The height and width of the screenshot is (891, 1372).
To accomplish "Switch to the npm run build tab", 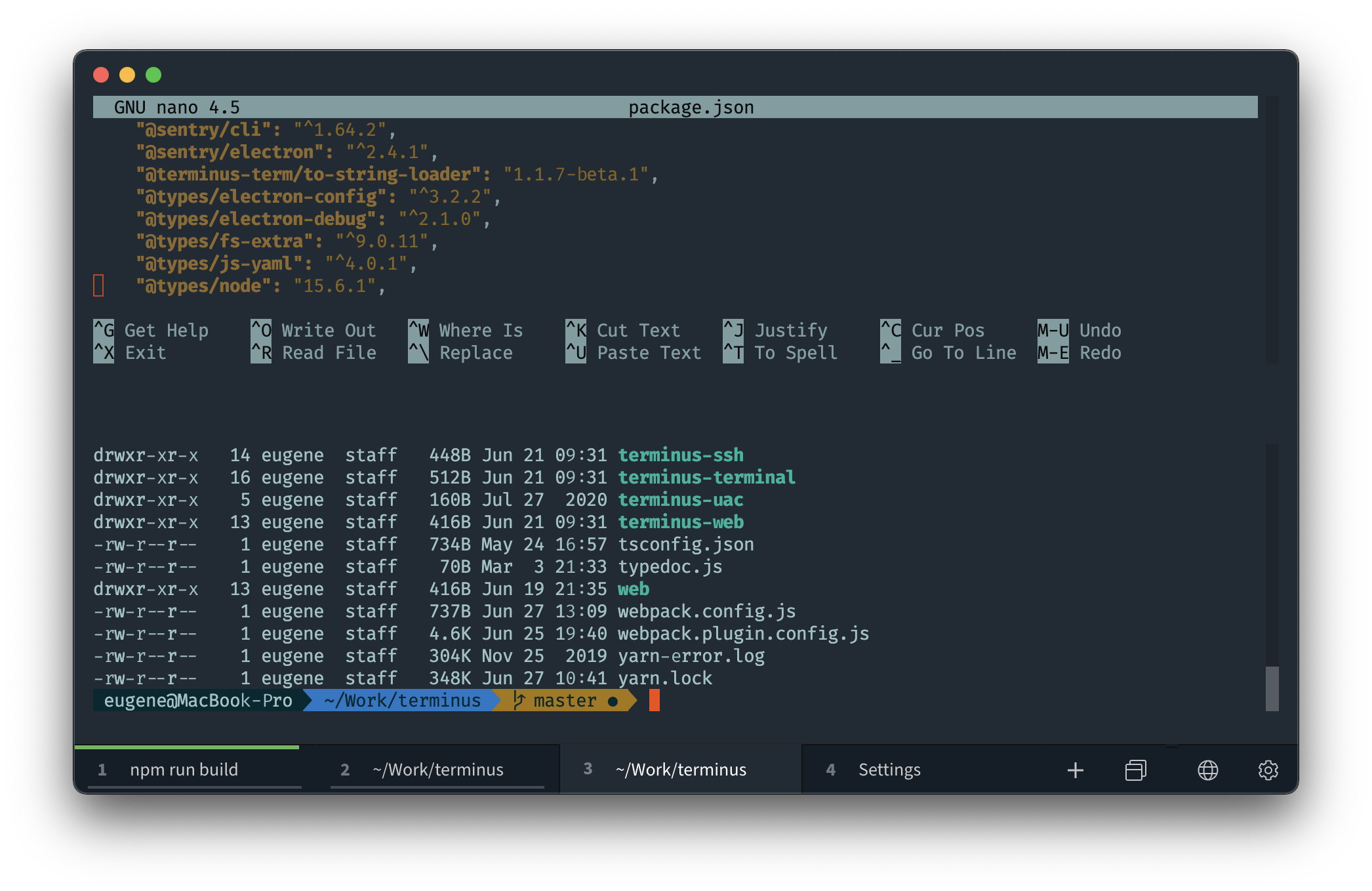I will (184, 770).
